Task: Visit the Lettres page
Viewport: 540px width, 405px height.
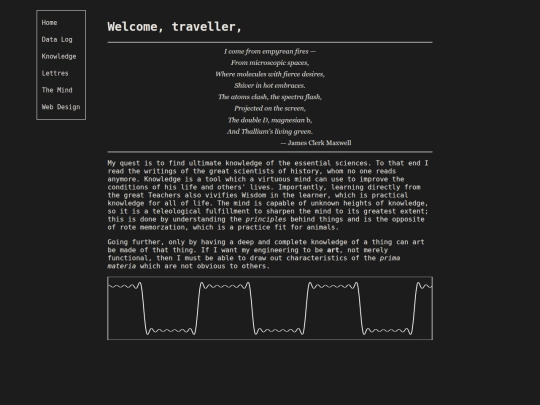Action: point(55,73)
